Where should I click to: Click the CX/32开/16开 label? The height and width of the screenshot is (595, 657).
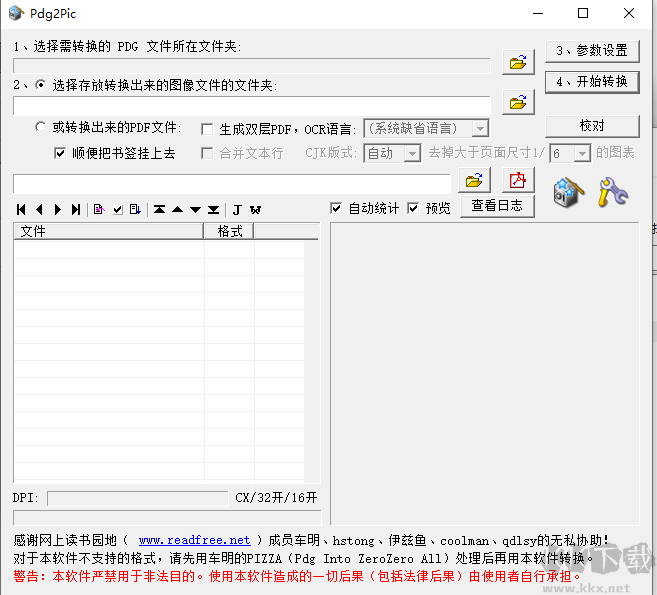(x=276, y=498)
